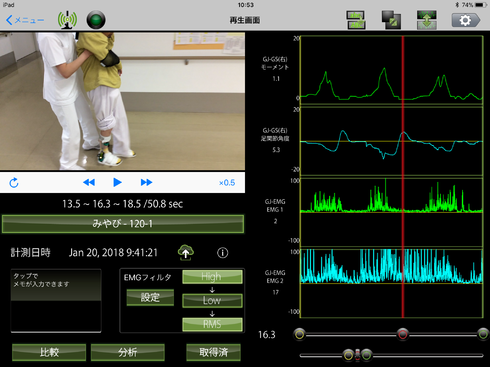Tap the GJ-EMG EMG 1 graph
The width and height of the screenshot is (490, 367).
click(392, 212)
